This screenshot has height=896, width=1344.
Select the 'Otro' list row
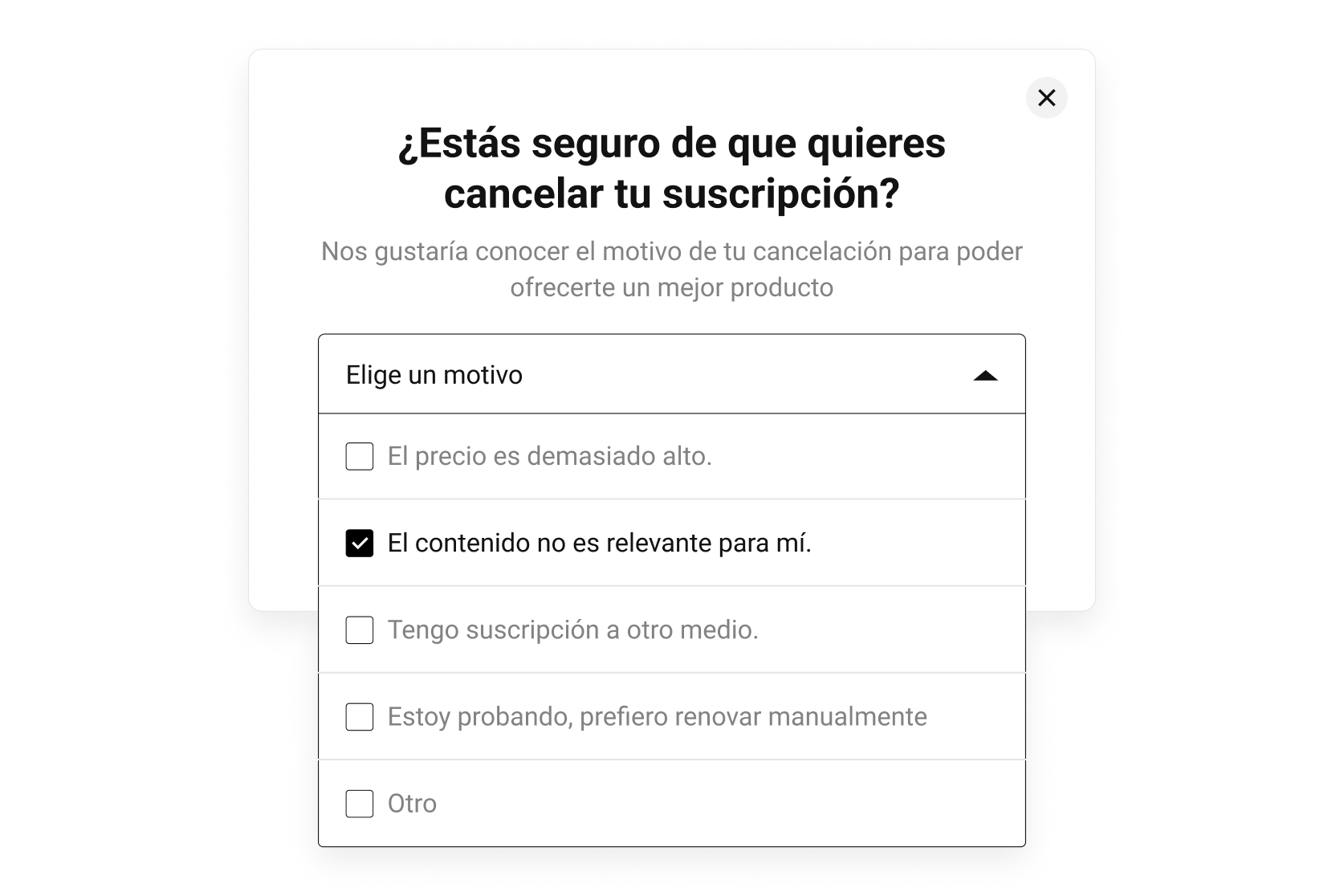pos(673,803)
